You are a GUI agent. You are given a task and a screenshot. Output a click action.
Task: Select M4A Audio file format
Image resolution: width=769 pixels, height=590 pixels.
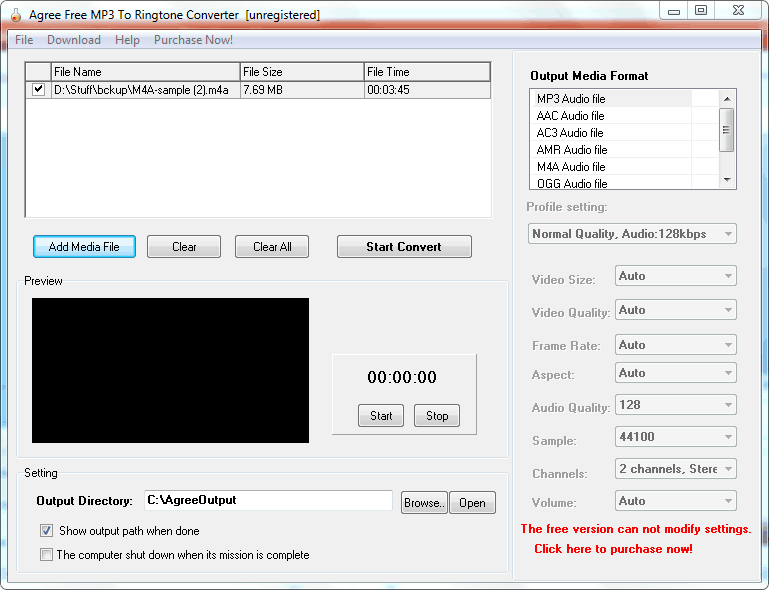tap(611, 167)
